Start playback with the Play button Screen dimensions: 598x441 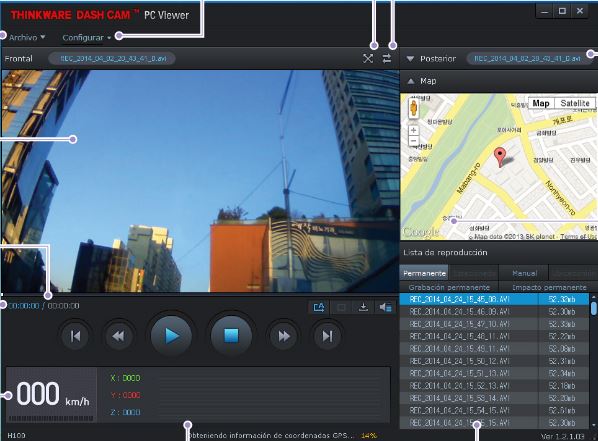pos(171,336)
